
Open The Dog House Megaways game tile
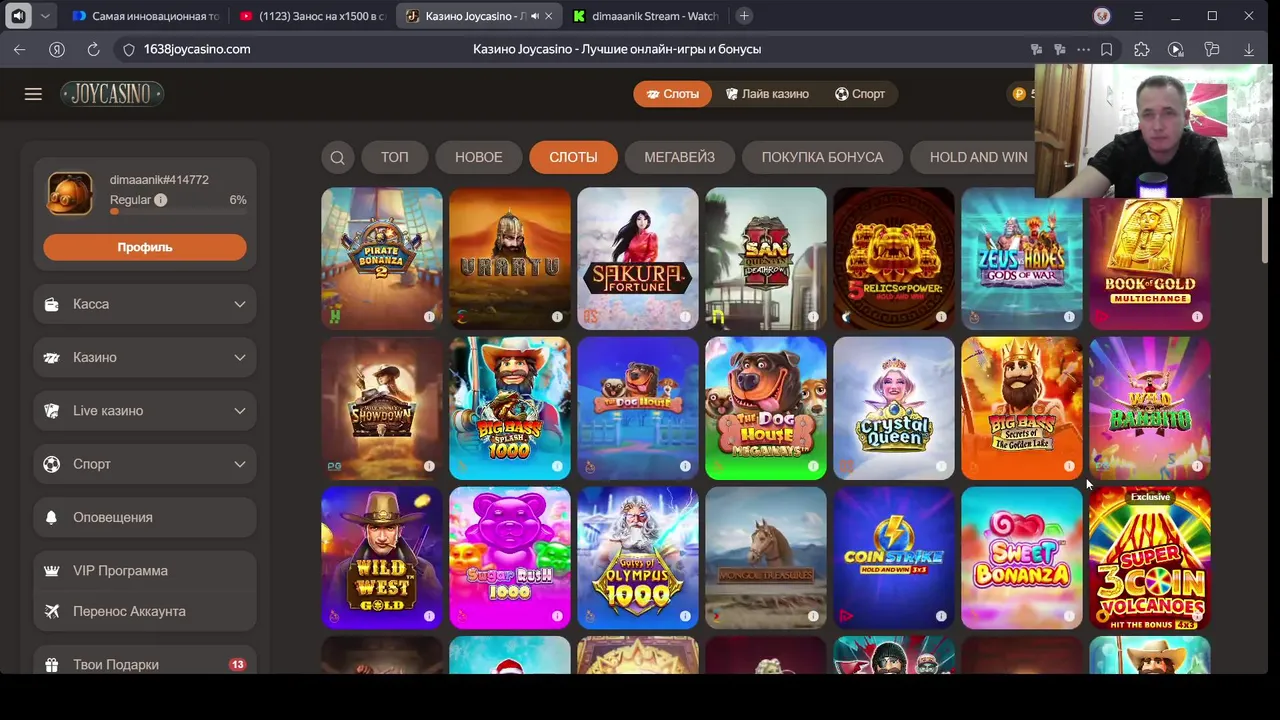765,408
